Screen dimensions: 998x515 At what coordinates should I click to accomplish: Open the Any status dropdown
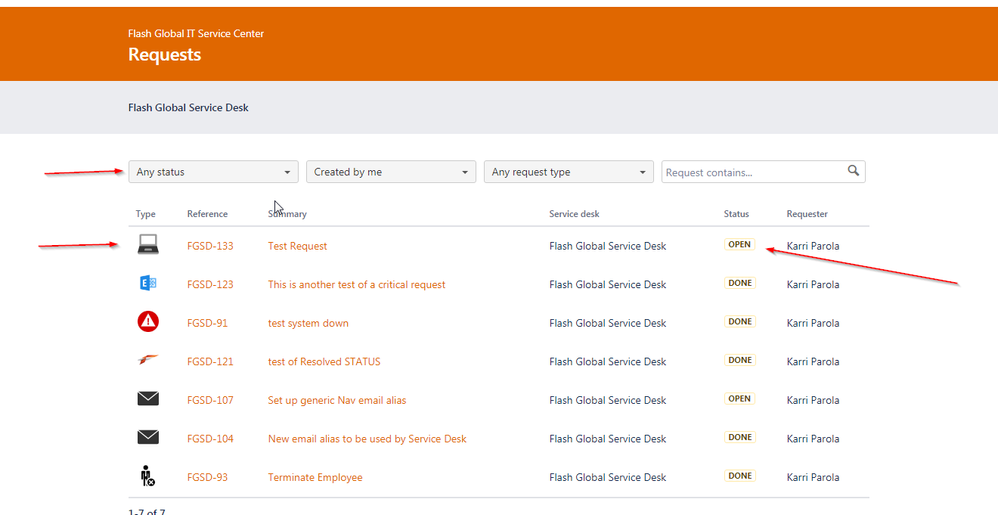[x=213, y=172]
